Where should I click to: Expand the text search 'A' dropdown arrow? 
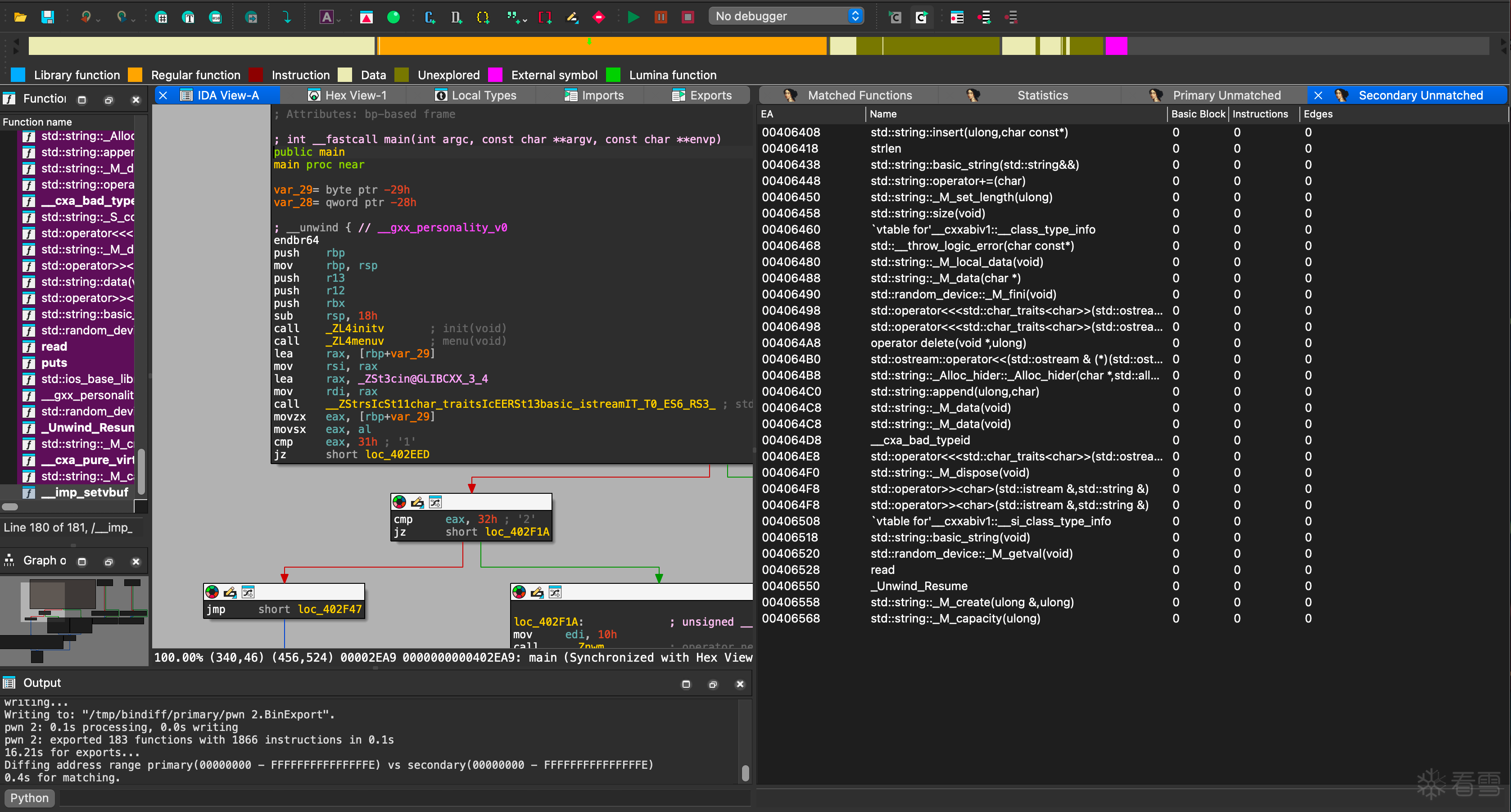[339, 21]
